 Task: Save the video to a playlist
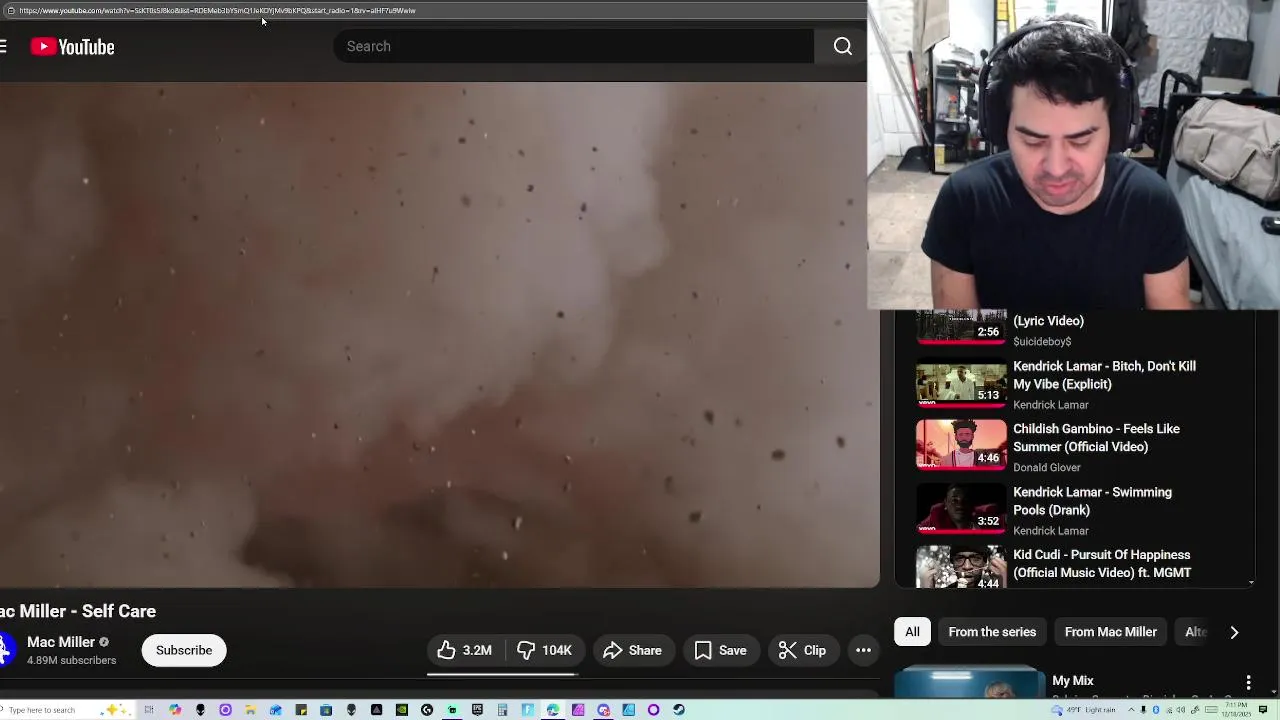click(x=721, y=650)
